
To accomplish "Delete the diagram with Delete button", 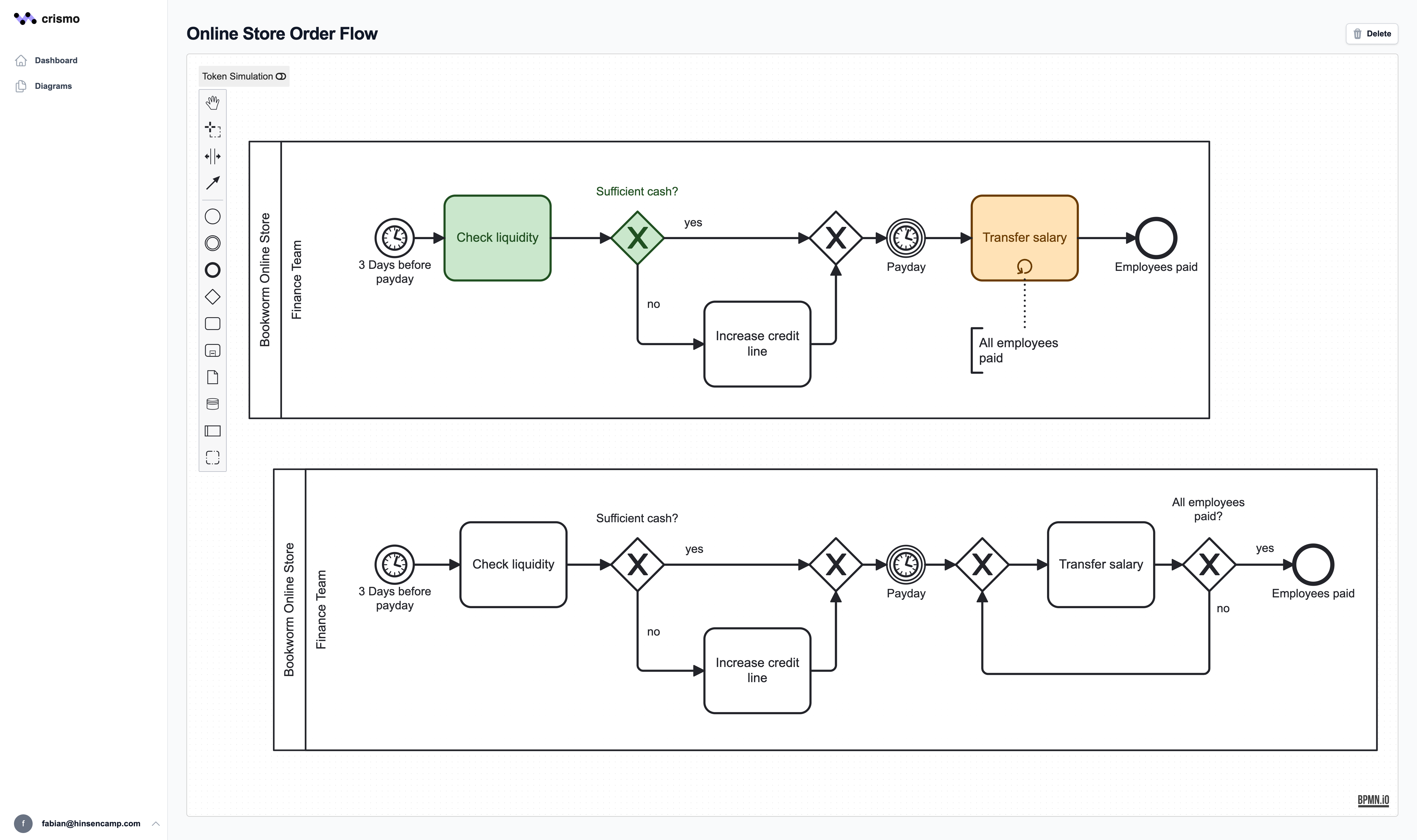I will click(x=1372, y=33).
